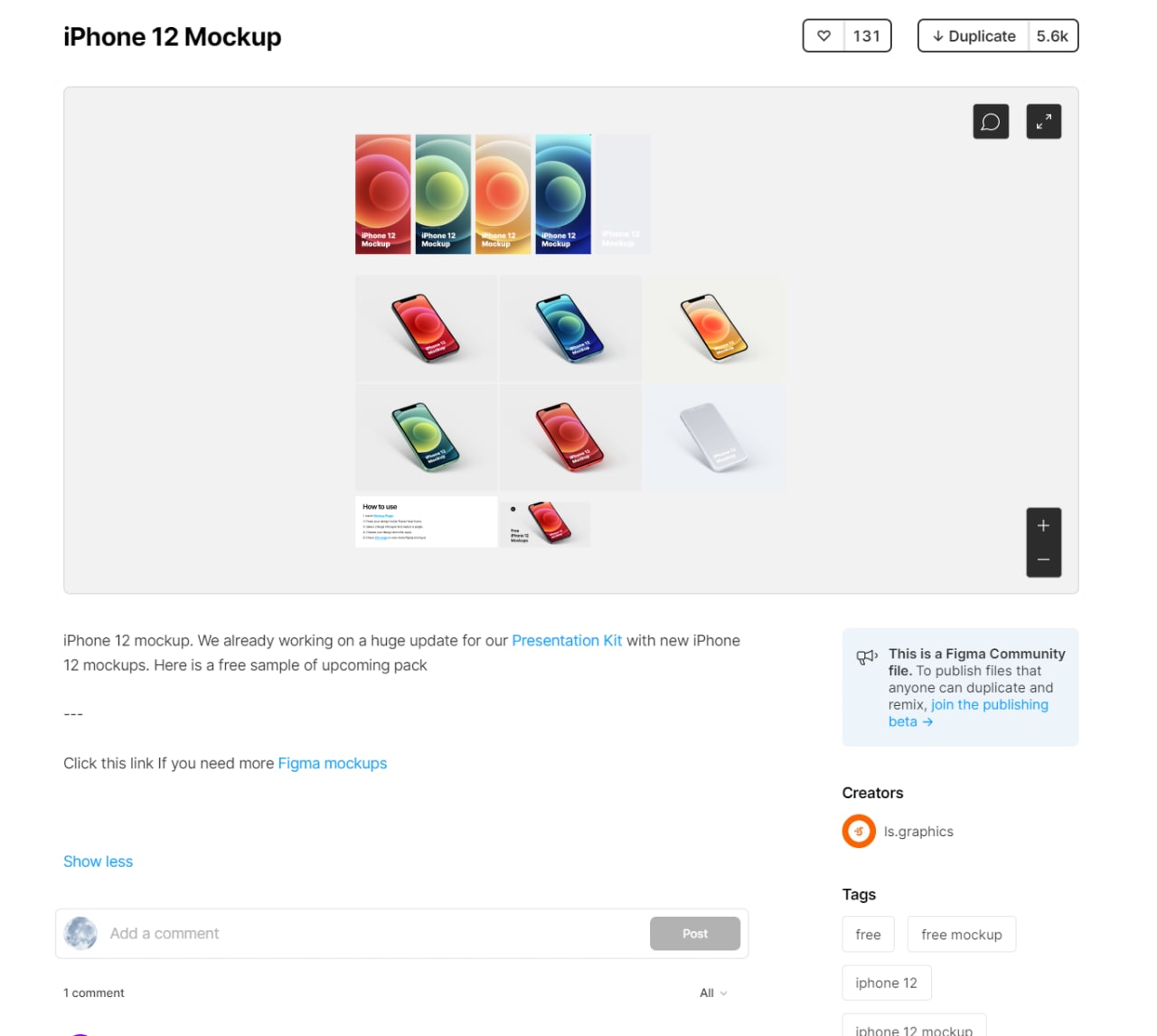Open the Presentation Kit link

coord(567,640)
